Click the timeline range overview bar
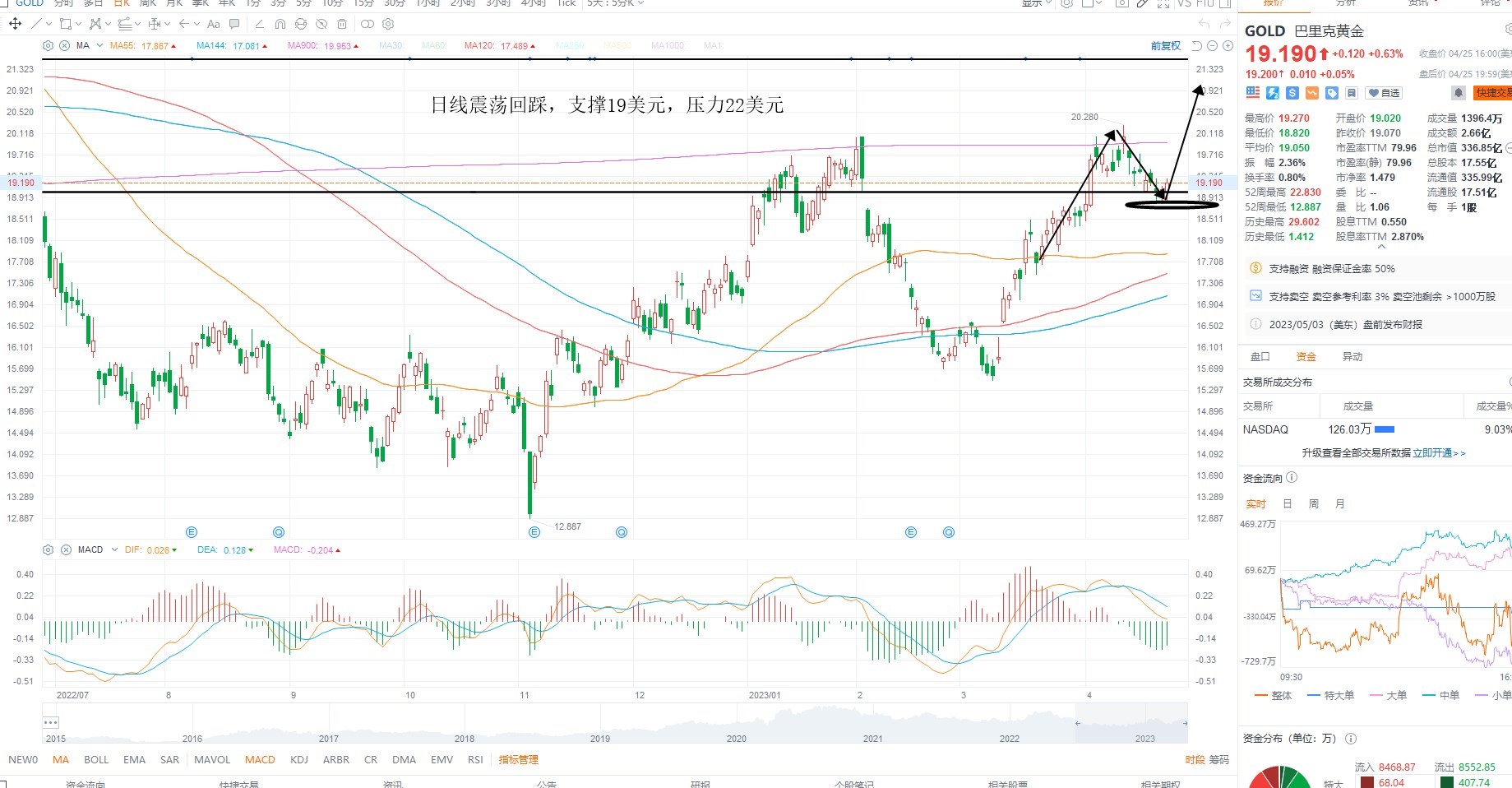The height and width of the screenshot is (788, 1512). (x=615, y=724)
